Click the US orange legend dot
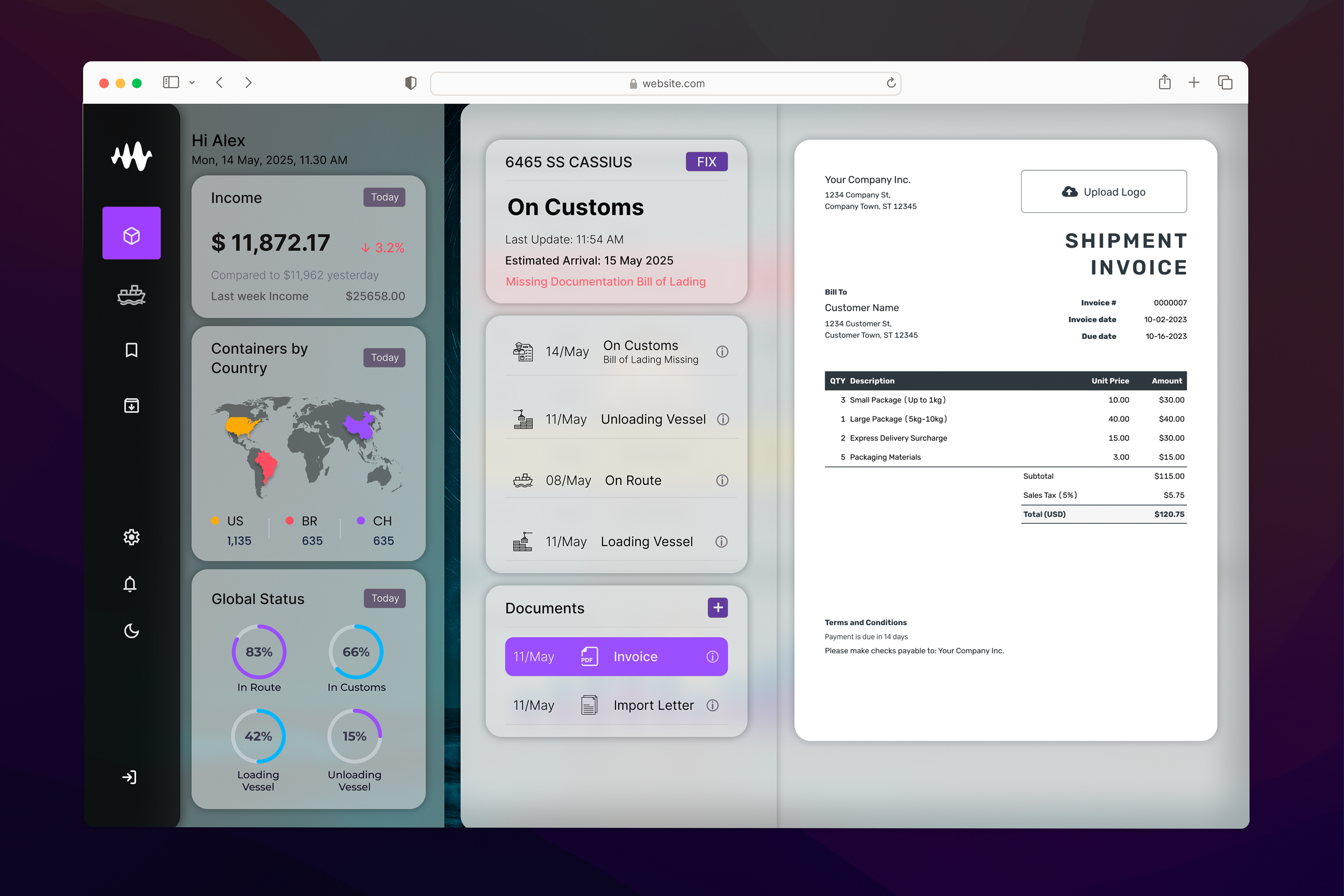 tap(216, 520)
